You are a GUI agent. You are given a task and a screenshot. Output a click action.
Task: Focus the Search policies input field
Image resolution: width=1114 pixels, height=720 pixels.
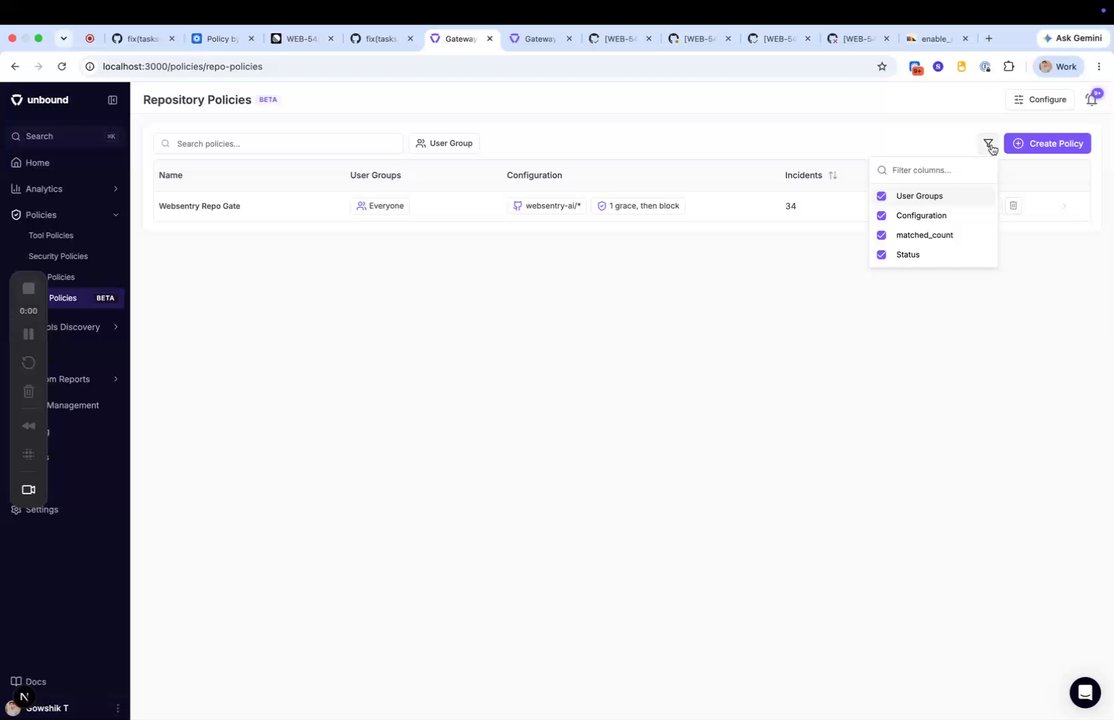(x=278, y=144)
